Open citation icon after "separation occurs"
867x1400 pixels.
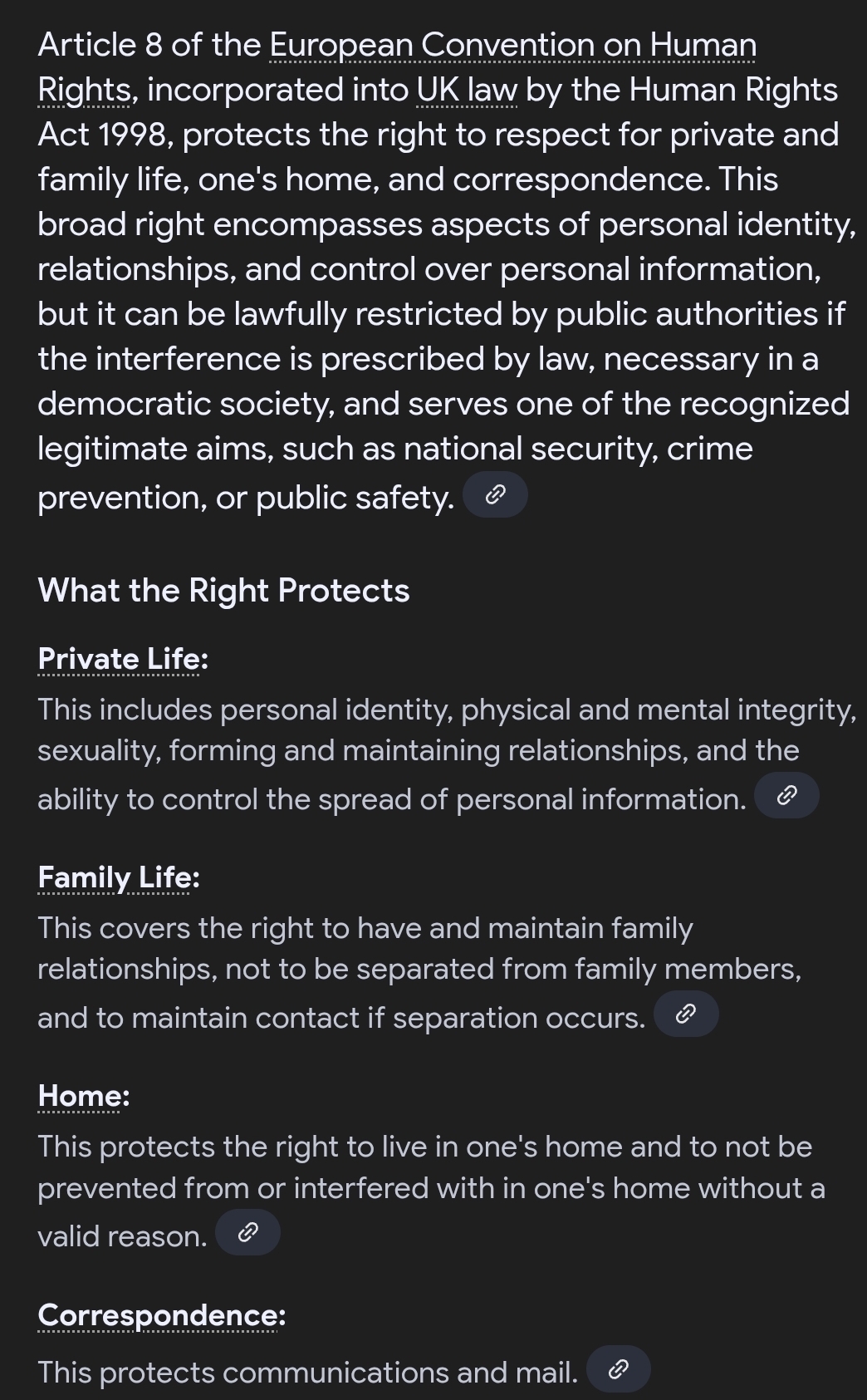[685, 1014]
